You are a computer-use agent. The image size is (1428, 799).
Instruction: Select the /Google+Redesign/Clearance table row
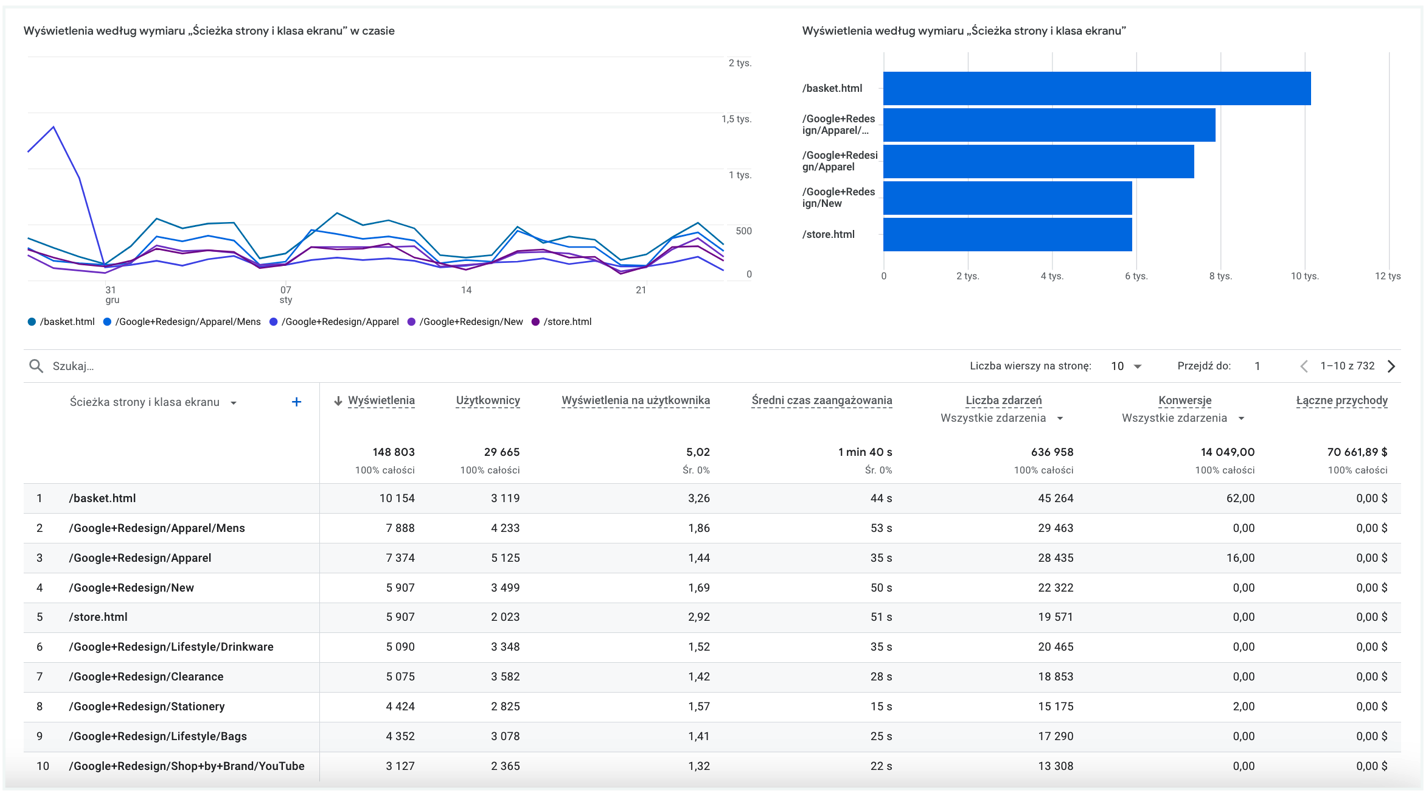tap(146, 677)
